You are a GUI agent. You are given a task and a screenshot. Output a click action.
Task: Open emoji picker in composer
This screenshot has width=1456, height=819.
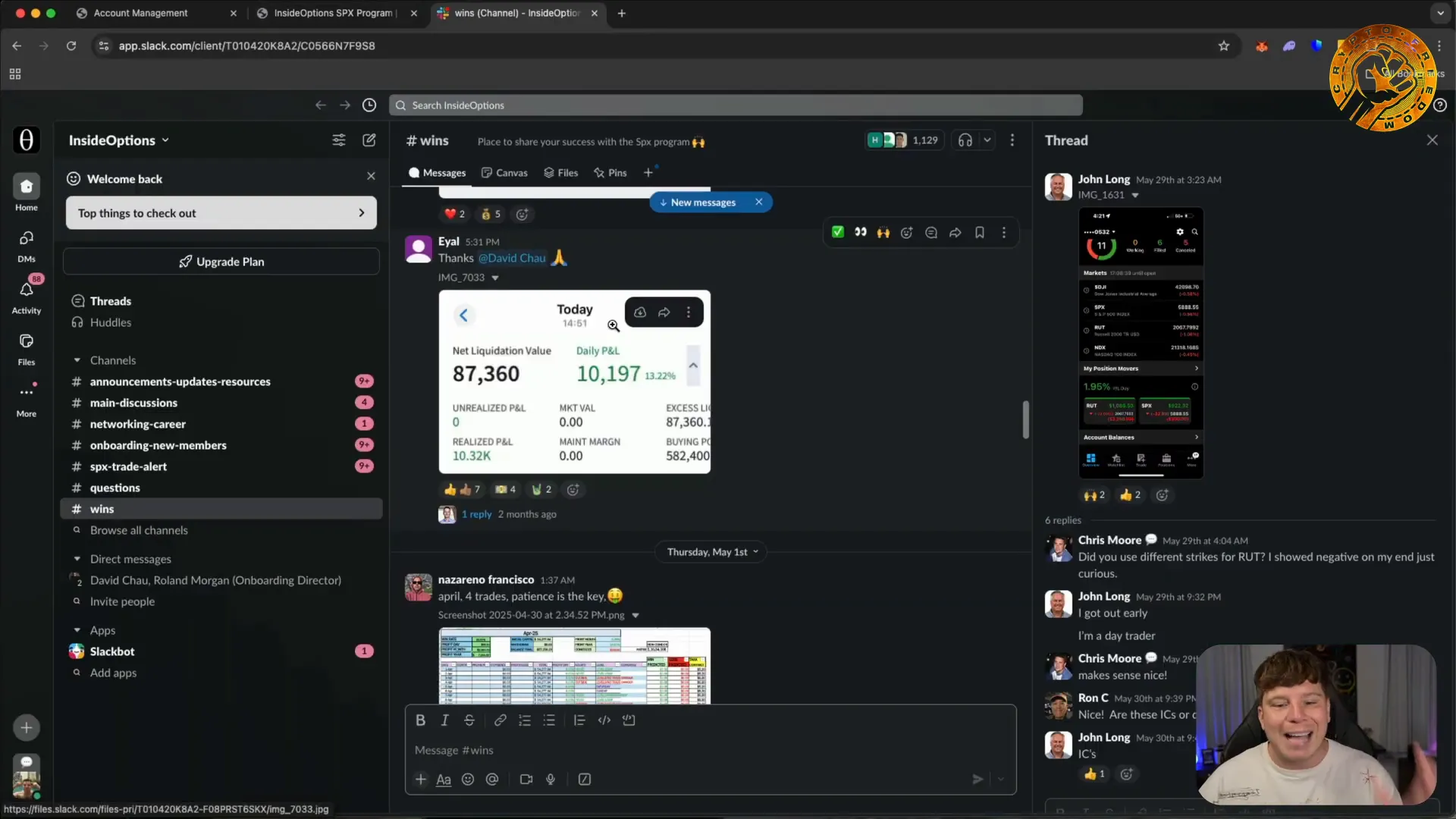(468, 780)
